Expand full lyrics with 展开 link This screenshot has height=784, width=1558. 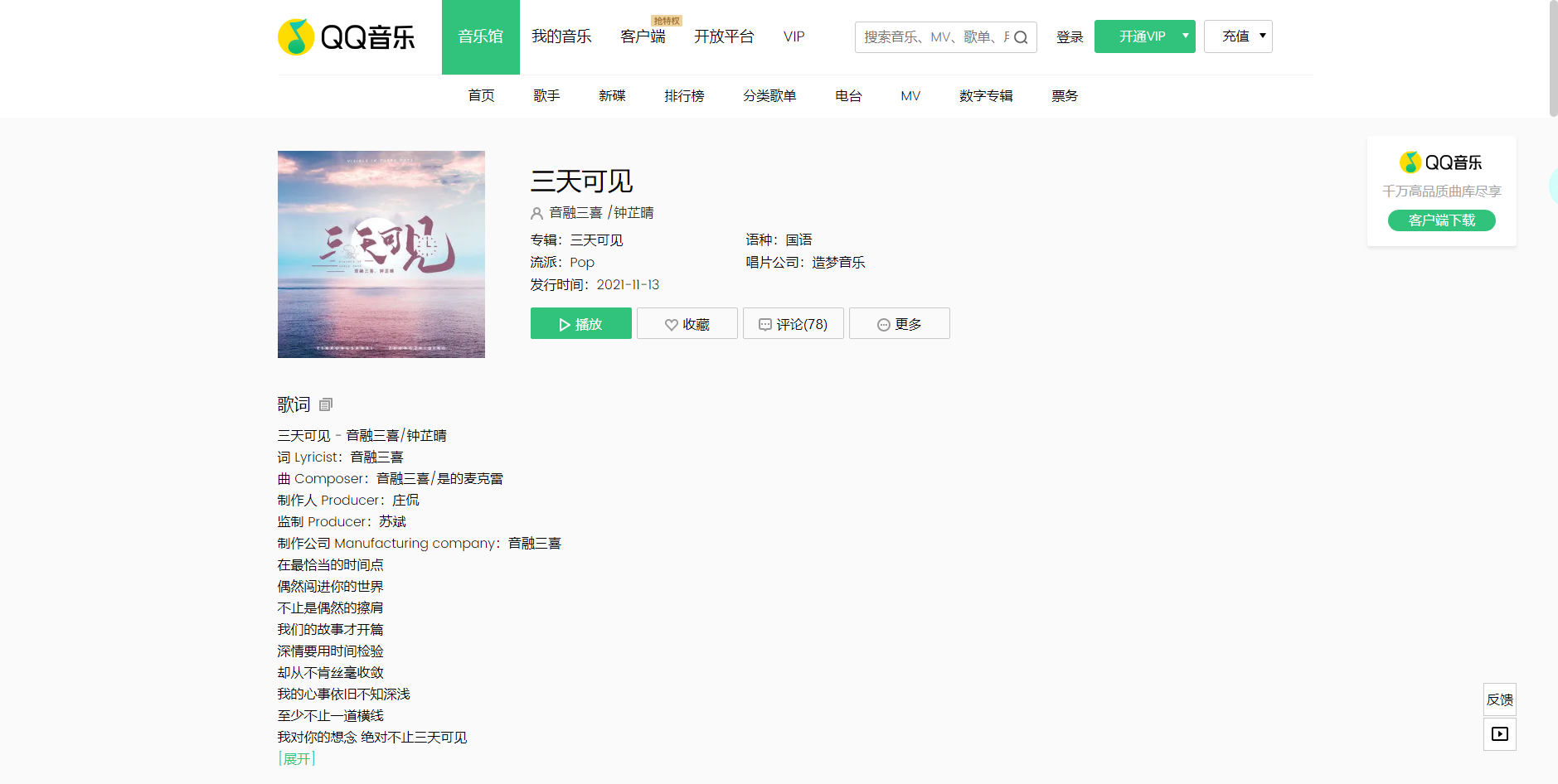[297, 758]
